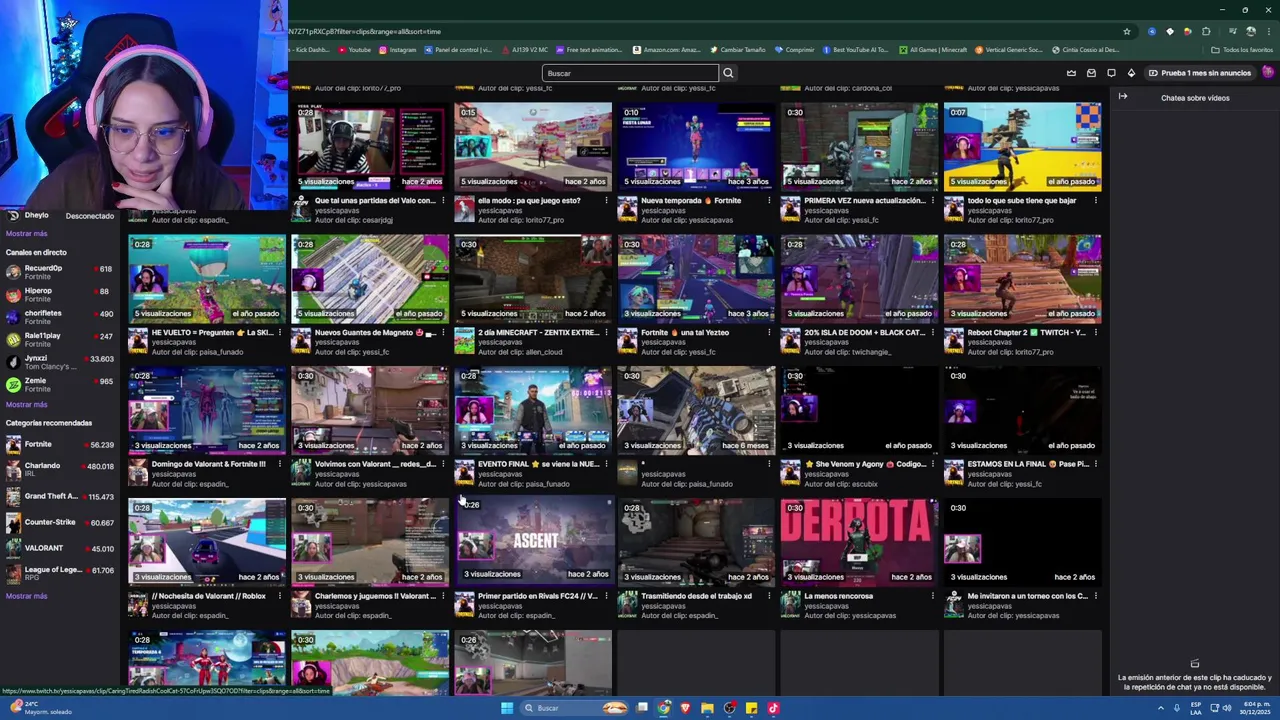Open 'Todos los favoritos' bookmarks folder
1280x720 pixels.
click(1242, 50)
